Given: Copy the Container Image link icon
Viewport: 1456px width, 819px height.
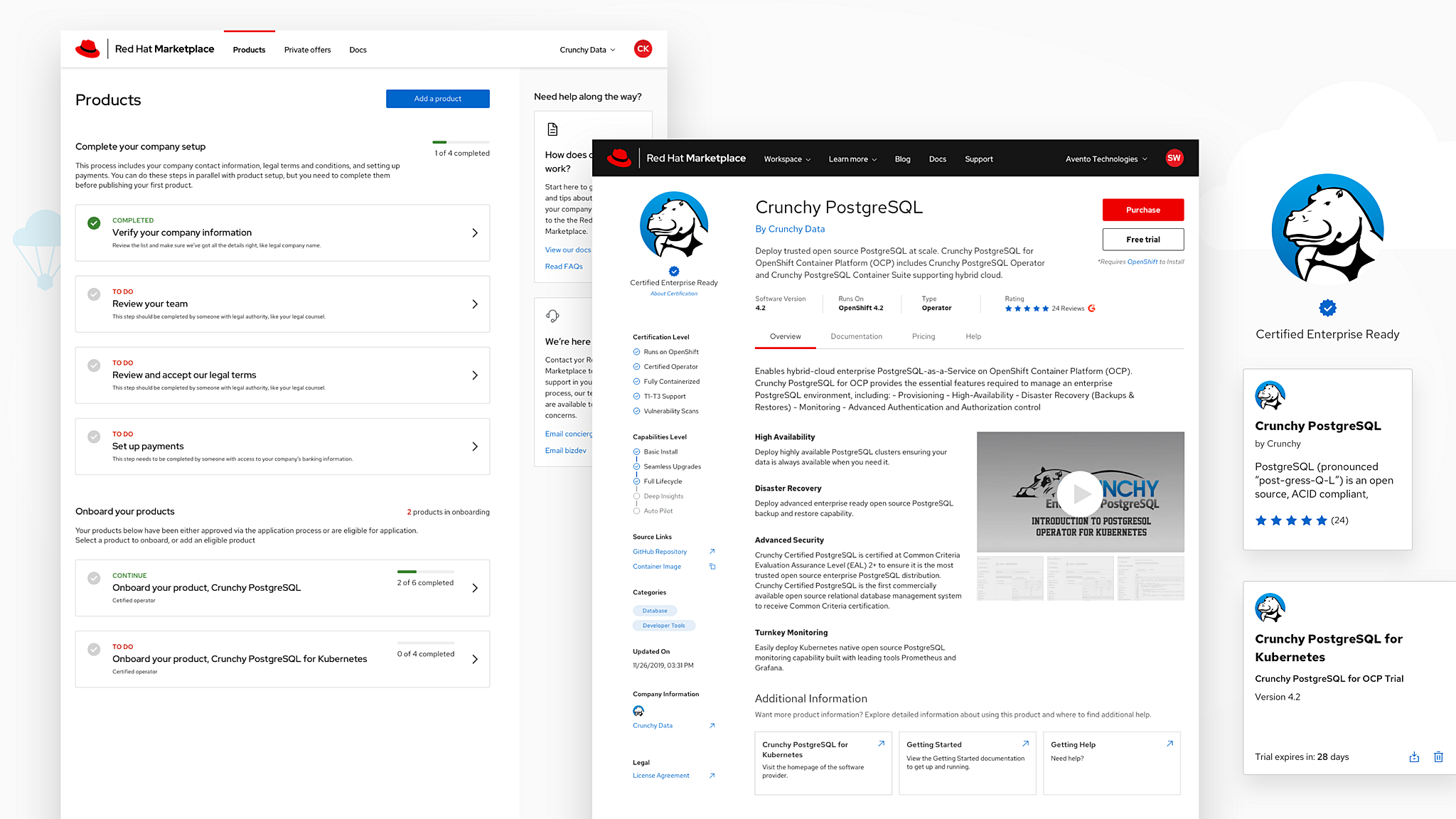Looking at the screenshot, I should (712, 567).
